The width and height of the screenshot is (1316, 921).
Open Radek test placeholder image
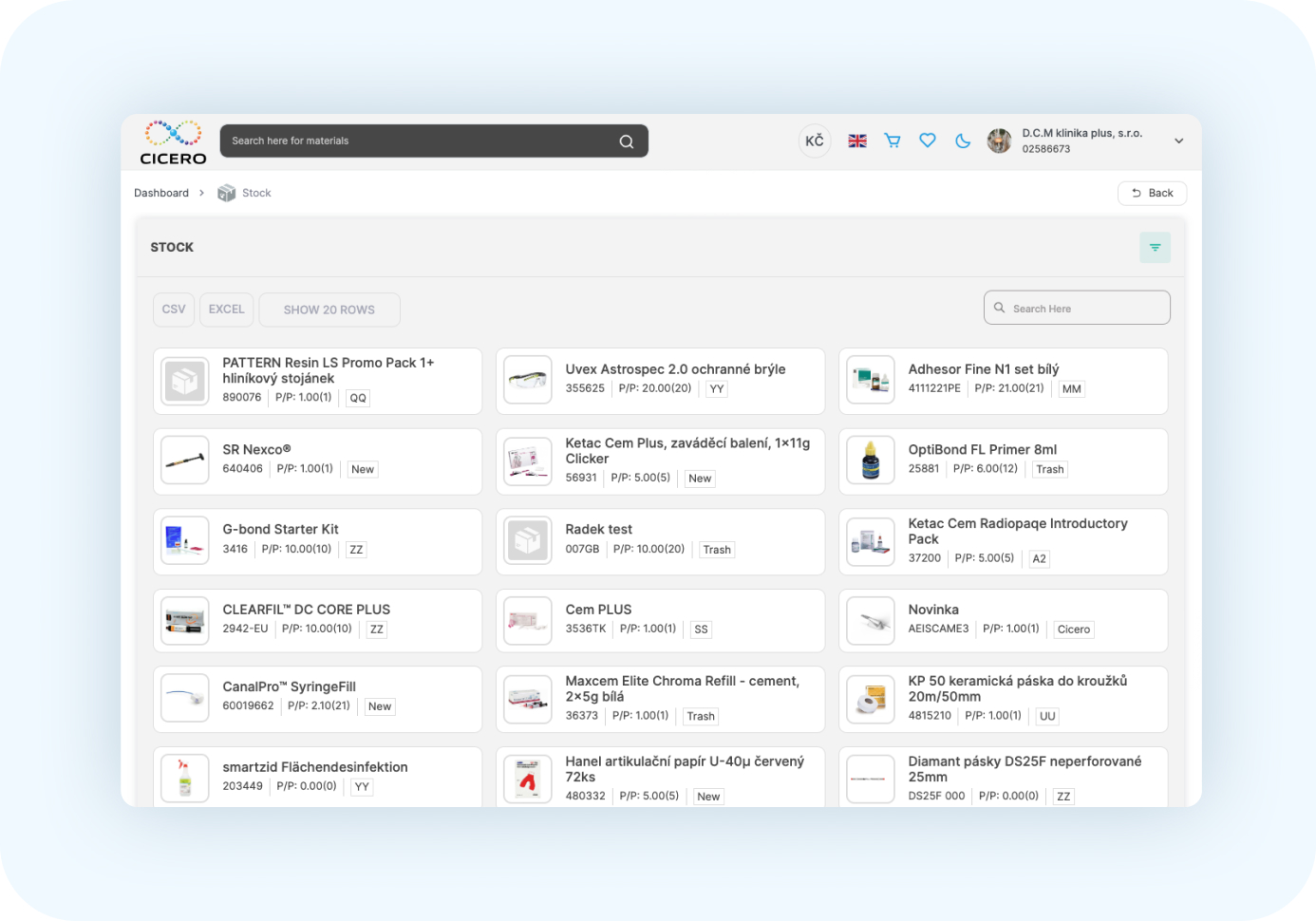[x=528, y=541]
